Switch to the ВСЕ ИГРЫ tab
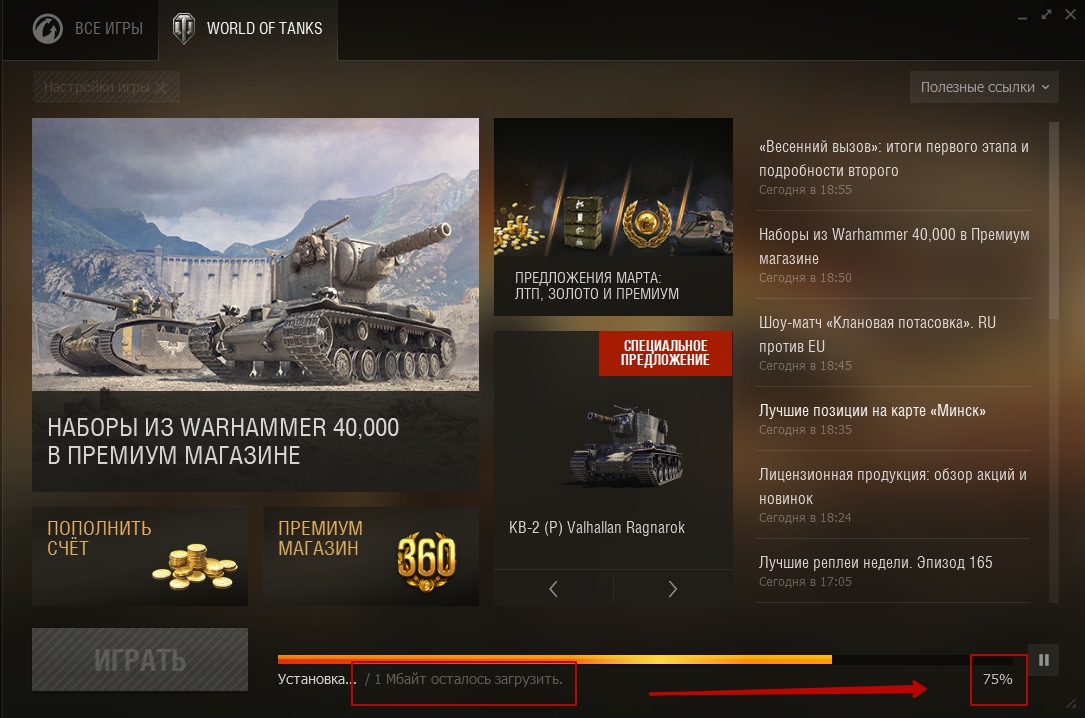 click(89, 29)
